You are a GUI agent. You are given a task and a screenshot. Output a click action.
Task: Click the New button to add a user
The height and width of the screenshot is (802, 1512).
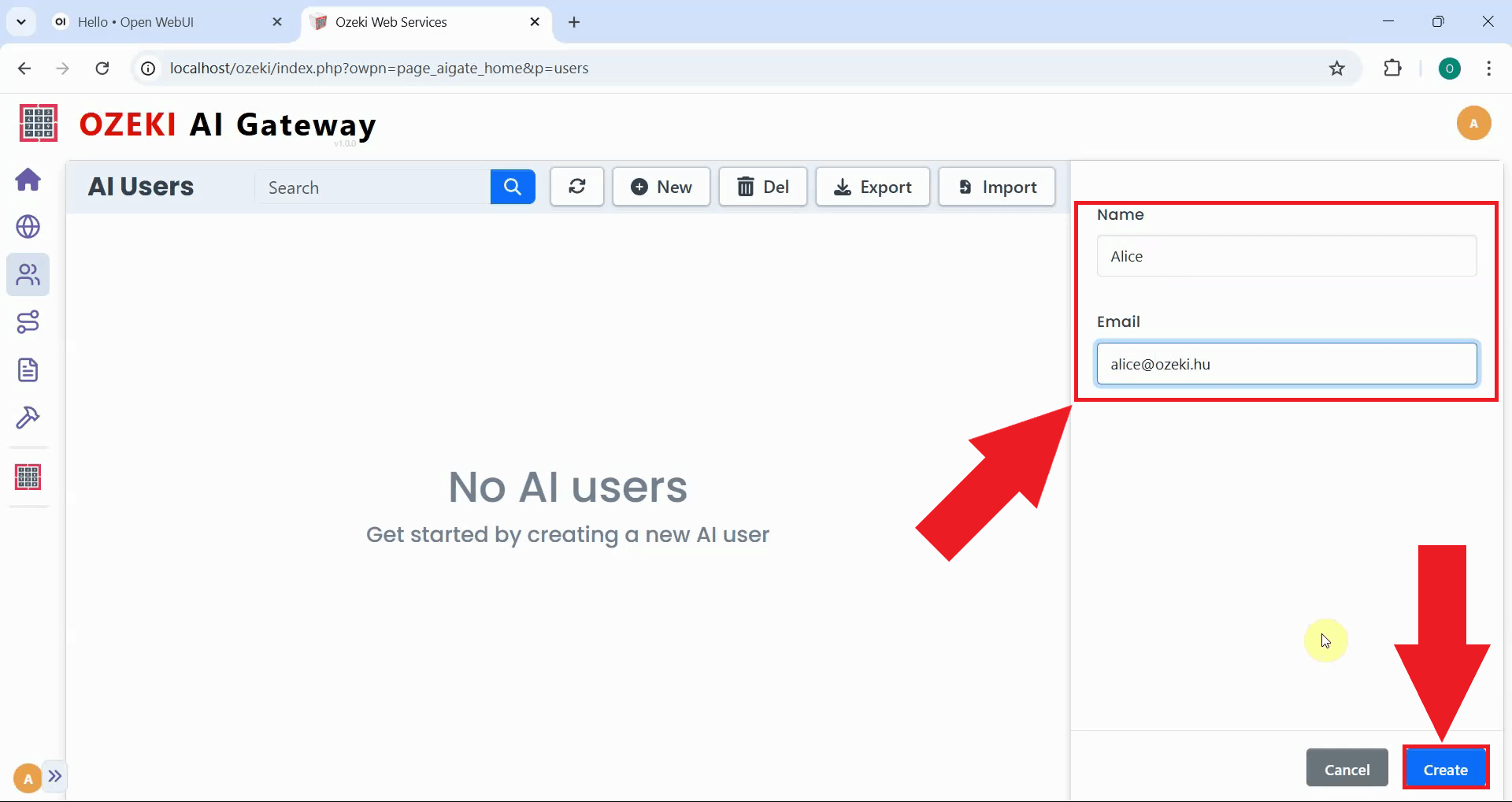[x=661, y=187]
